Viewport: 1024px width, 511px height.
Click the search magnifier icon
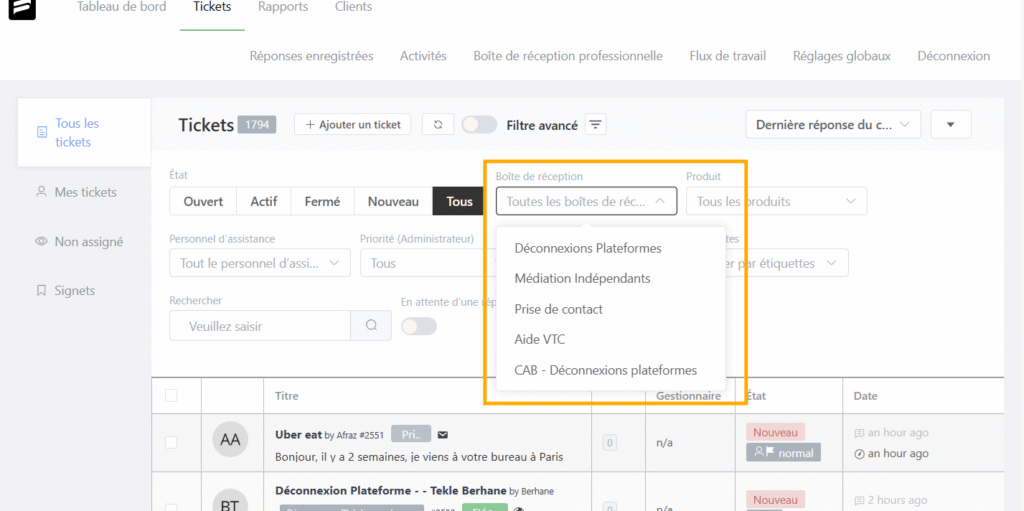(x=371, y=325)
